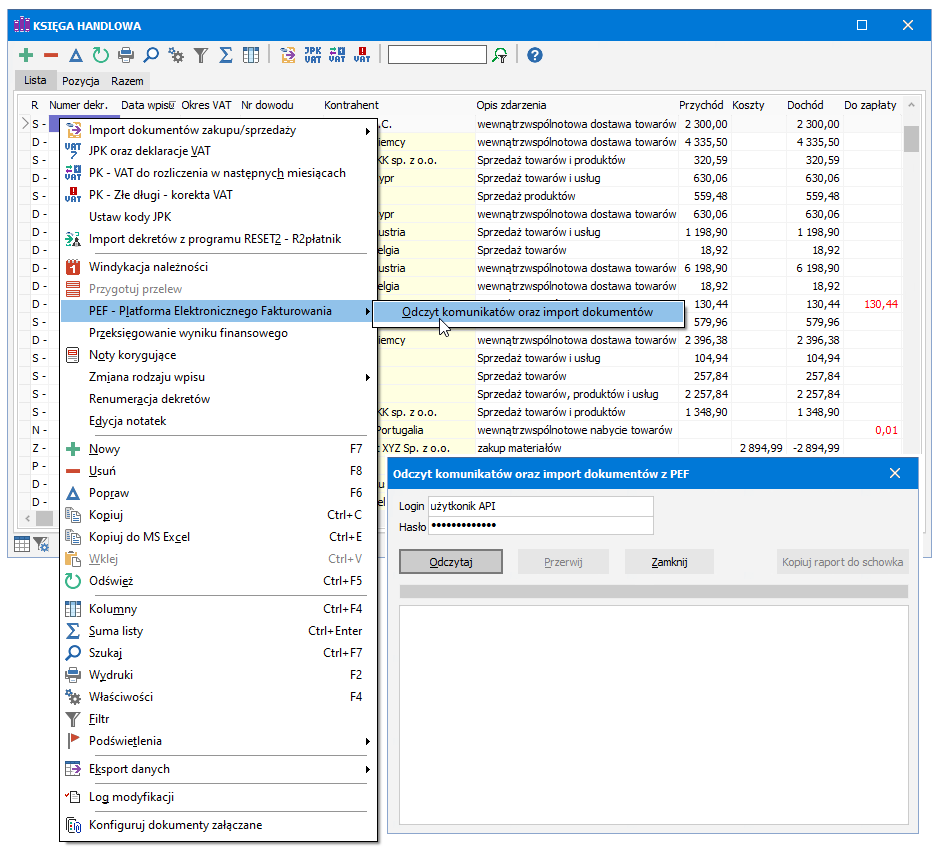This screenshot has width=939, height=849.
Task: Choose Kopiuj do MS Excel
Action: point(219,537)
